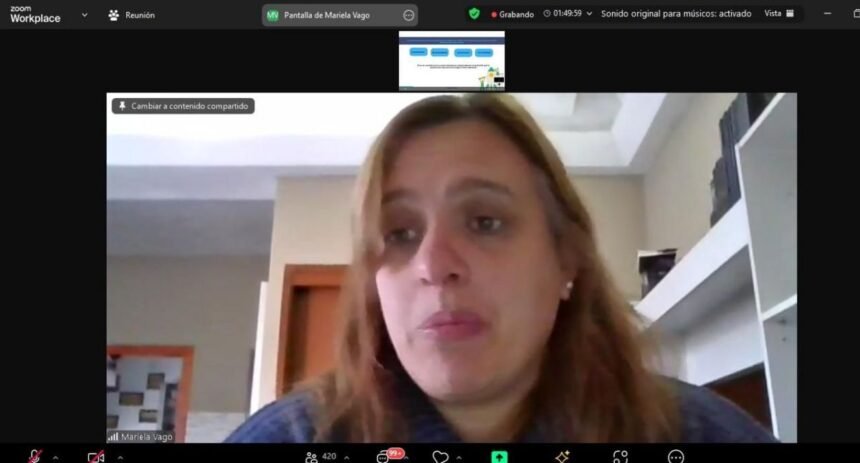
Task: Click the green share screen button
Action: (x=499, y=457)
